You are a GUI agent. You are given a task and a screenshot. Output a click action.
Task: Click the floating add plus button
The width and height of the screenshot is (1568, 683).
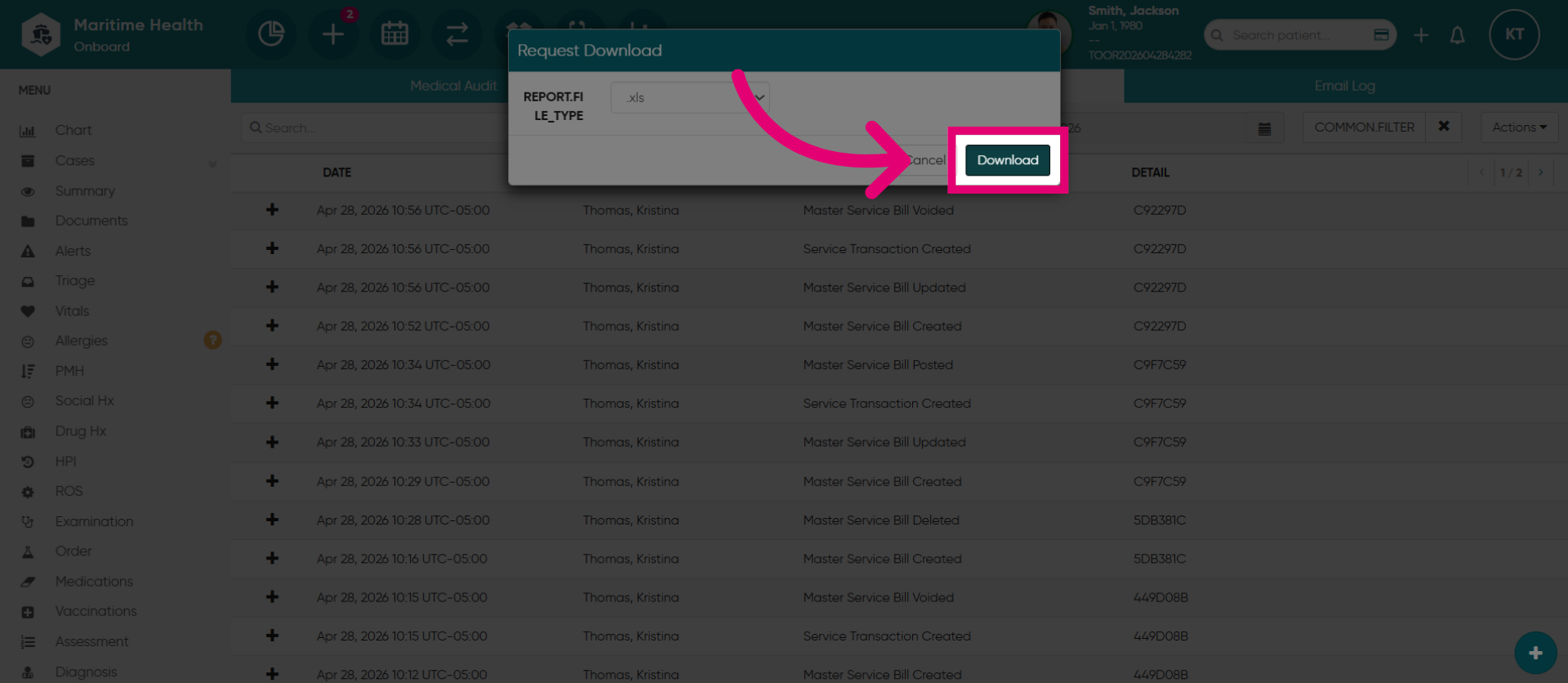coord(1535,653)
